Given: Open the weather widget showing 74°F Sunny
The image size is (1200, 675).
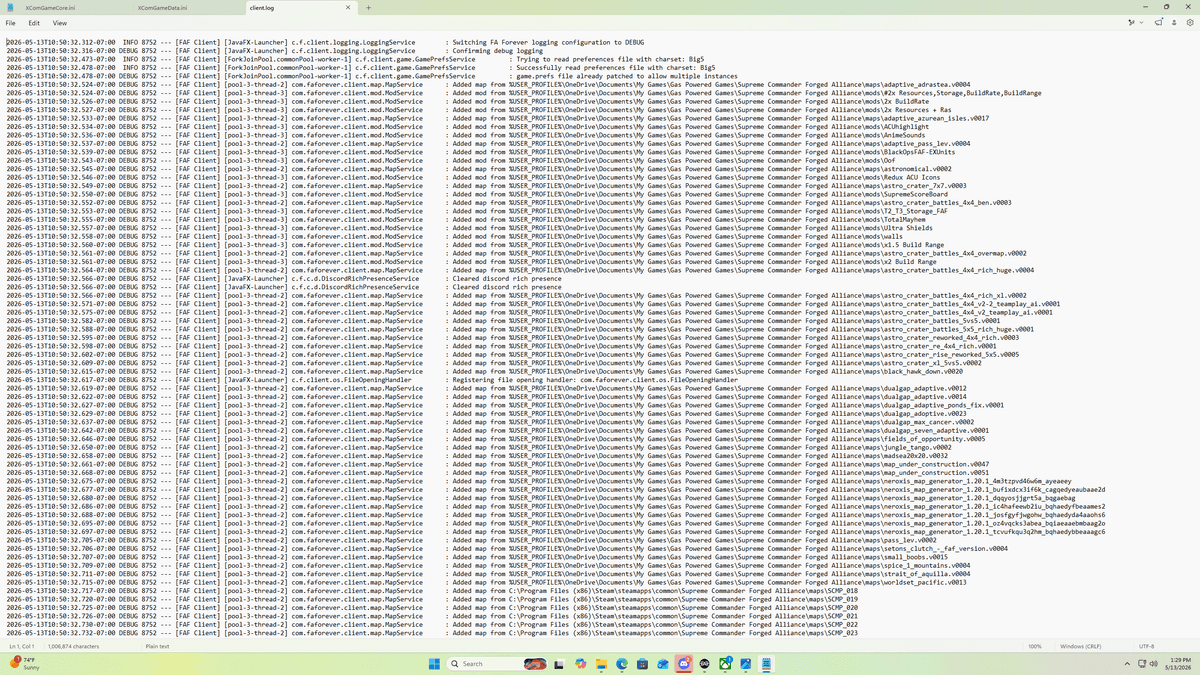Looking at the screenshot, I should coord(25,663).
